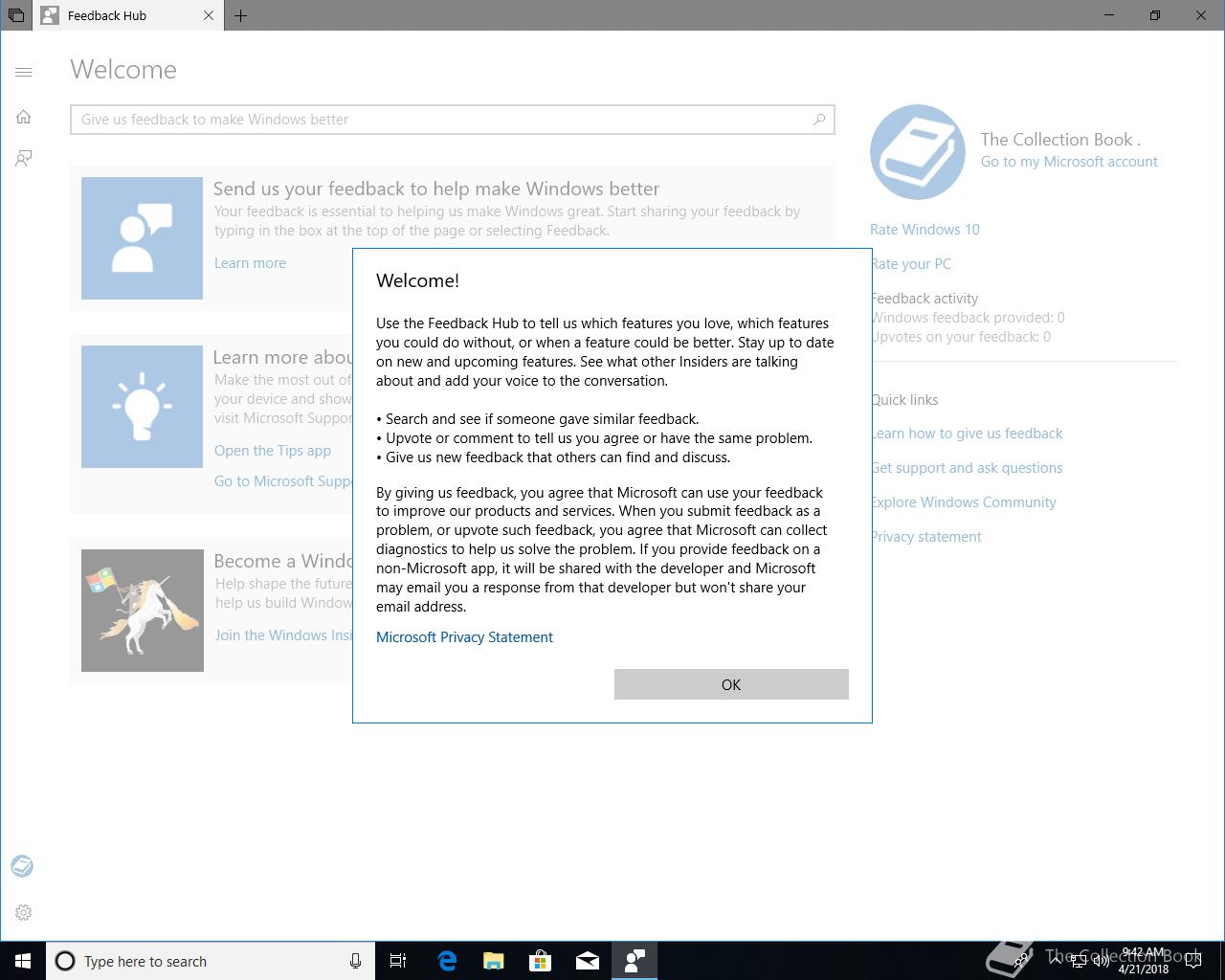Open the Windows Start menu
Screen dimensions: 1225x980
click(23, 961)
